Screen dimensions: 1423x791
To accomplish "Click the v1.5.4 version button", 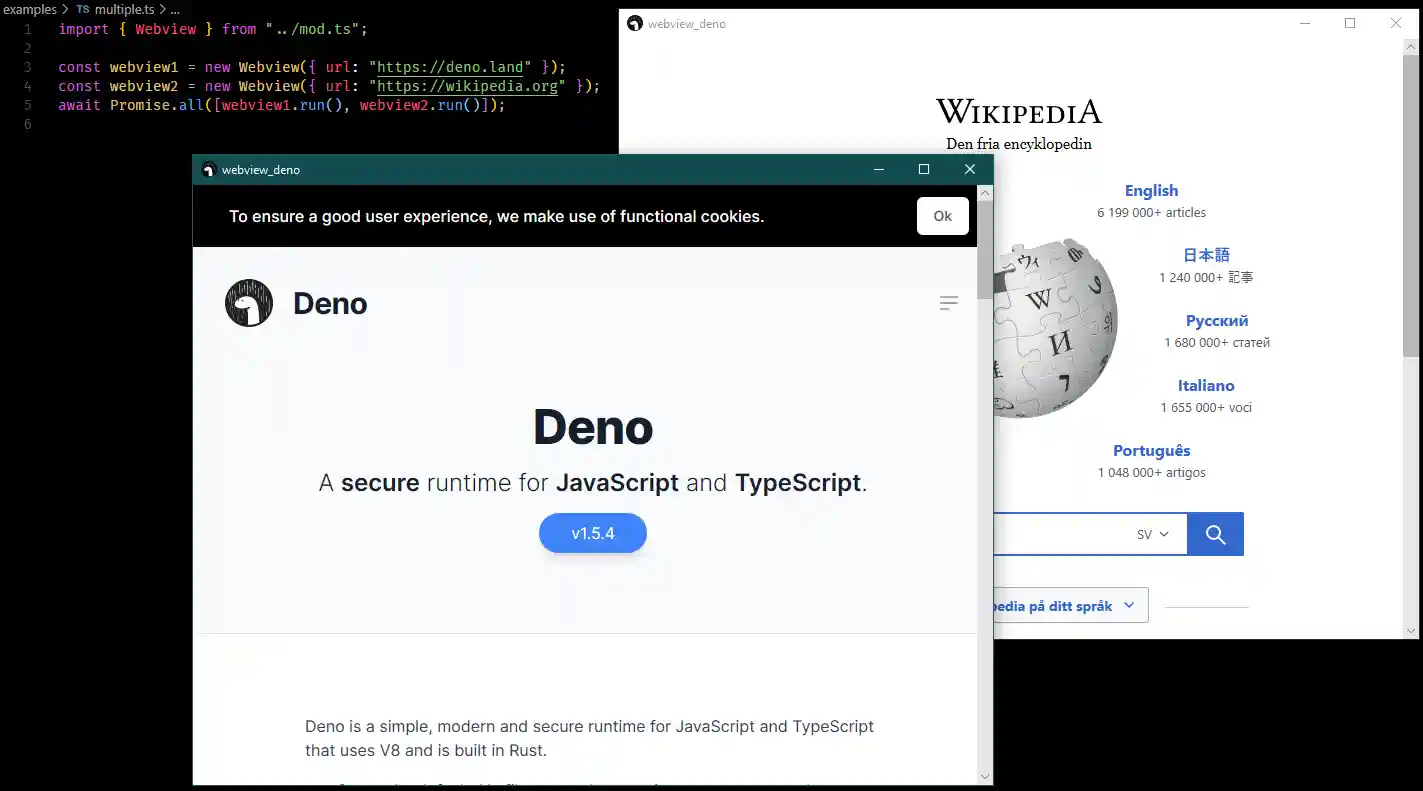I will coord(592,533).
